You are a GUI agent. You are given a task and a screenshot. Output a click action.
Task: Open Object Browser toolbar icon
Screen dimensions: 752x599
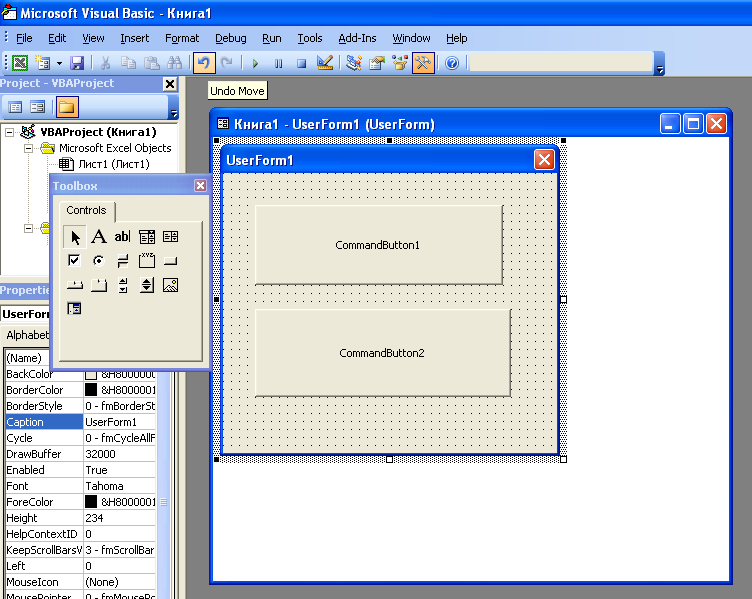click(400, 63)
